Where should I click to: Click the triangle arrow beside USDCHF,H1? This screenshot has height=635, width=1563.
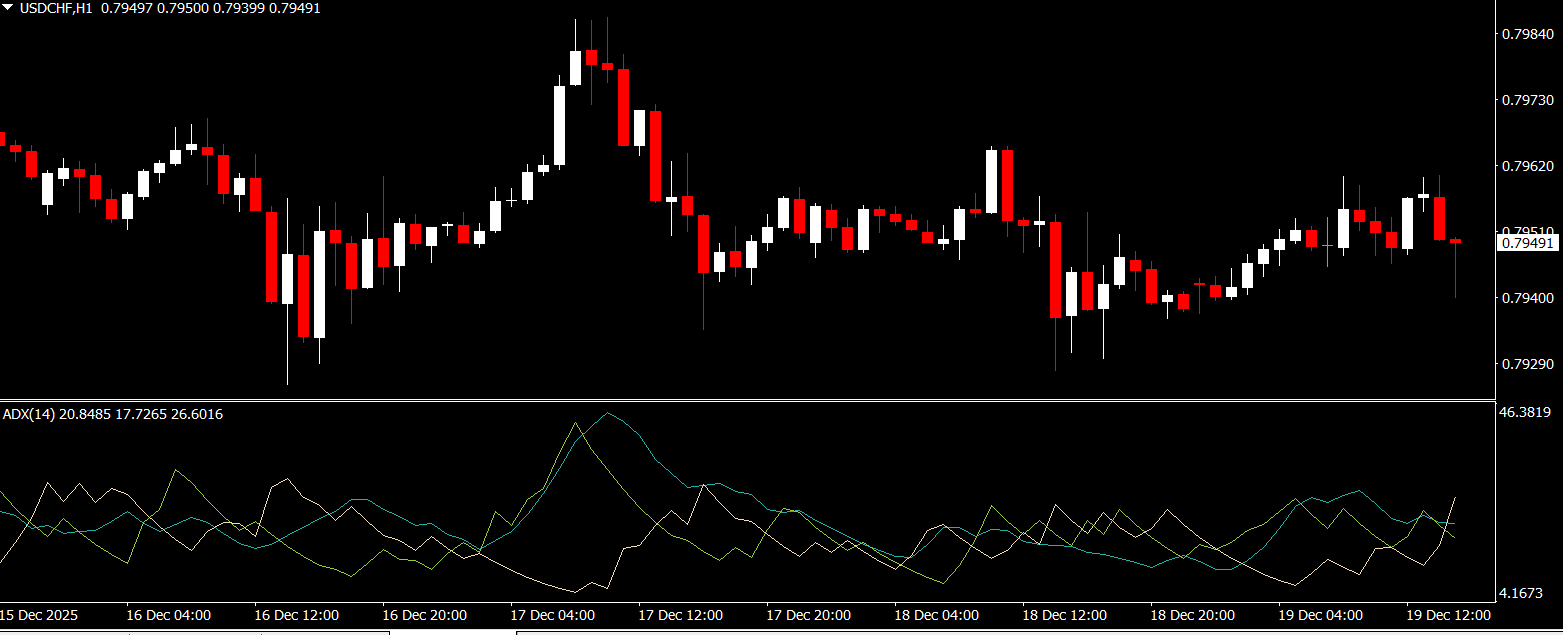coord(7,8)
